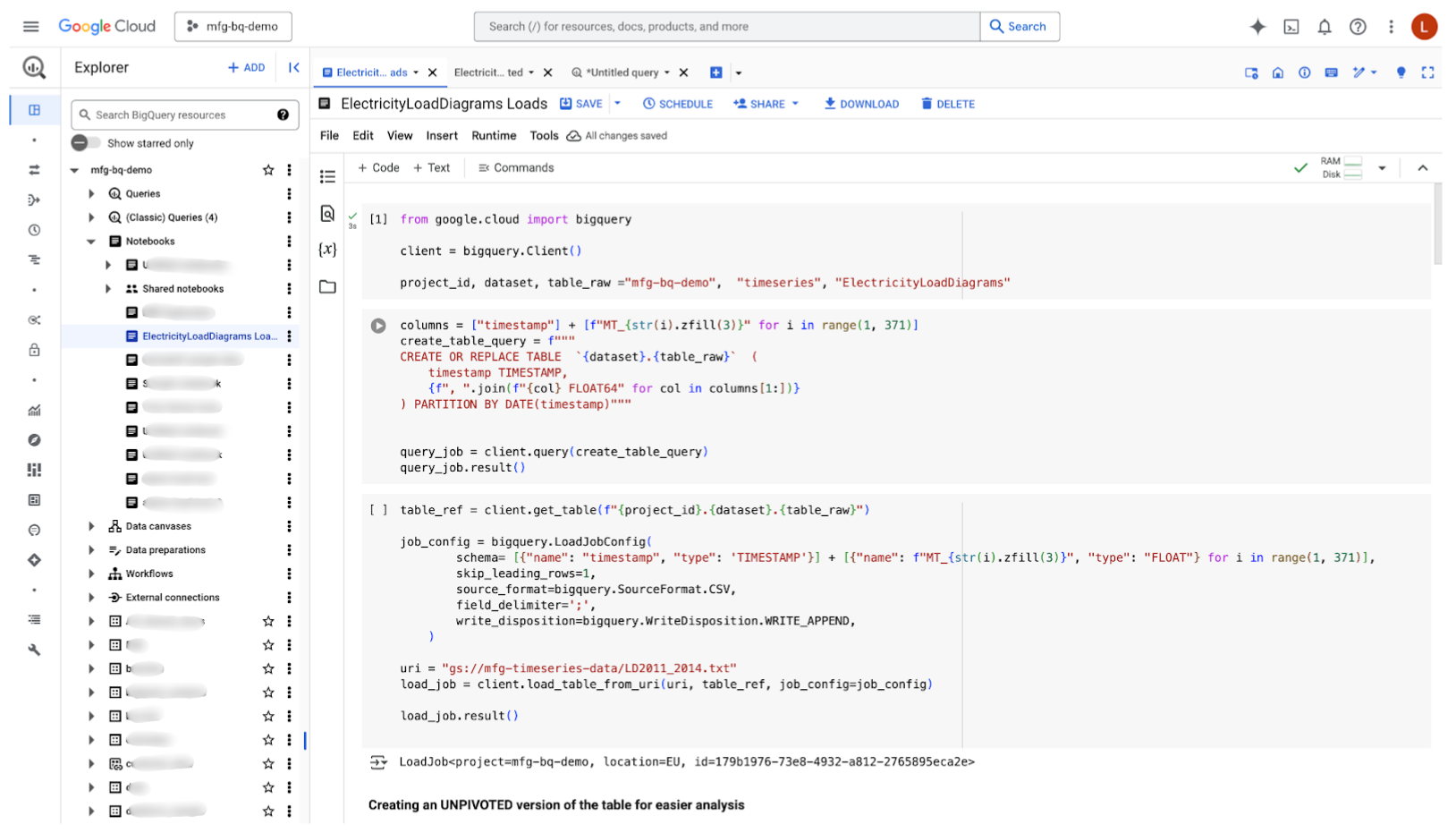
Task: Click the DELETE button
Action: [x=948, y=104]
